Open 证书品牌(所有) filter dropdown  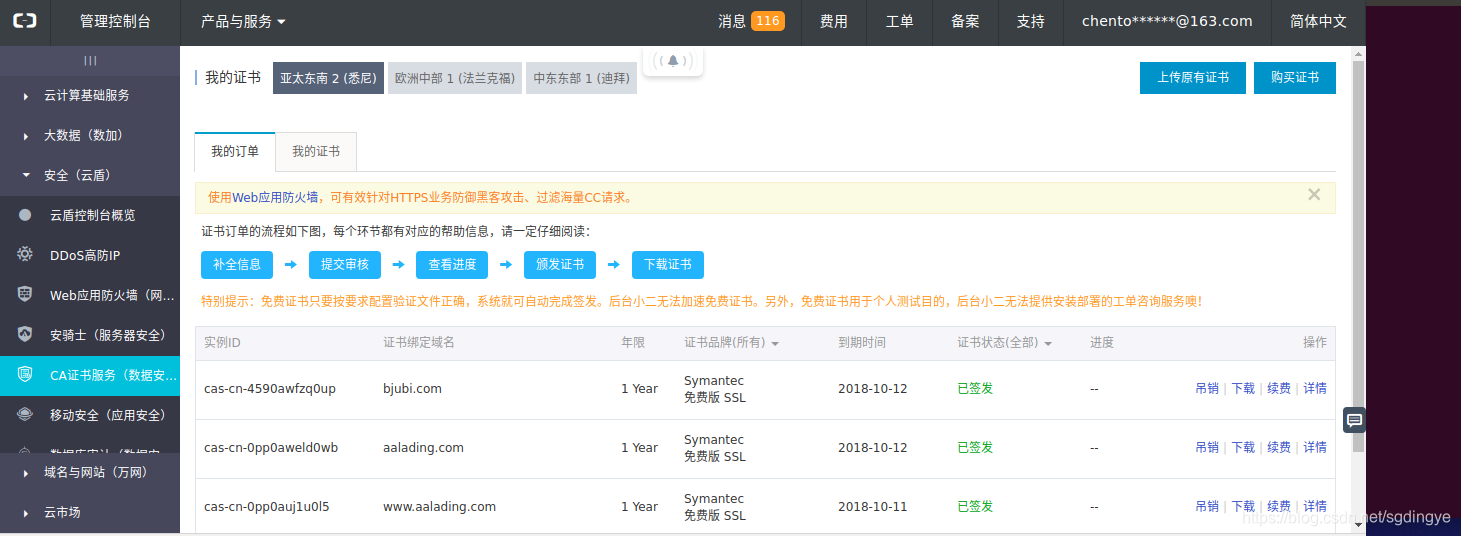[x=731, y=343]
